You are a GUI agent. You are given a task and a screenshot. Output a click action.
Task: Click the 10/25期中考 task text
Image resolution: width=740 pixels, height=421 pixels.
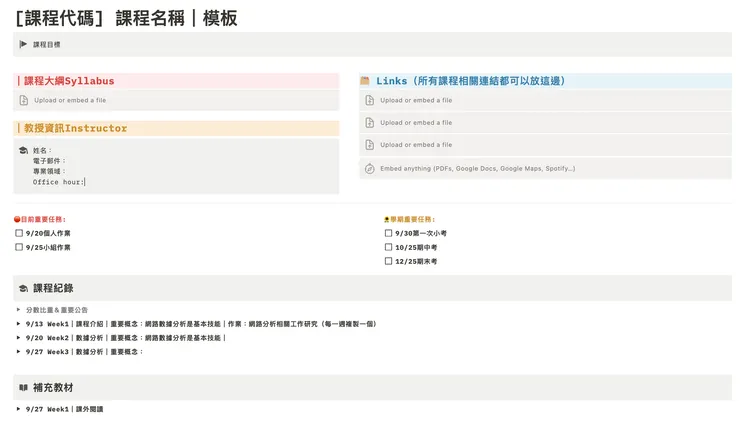[416, 247]
